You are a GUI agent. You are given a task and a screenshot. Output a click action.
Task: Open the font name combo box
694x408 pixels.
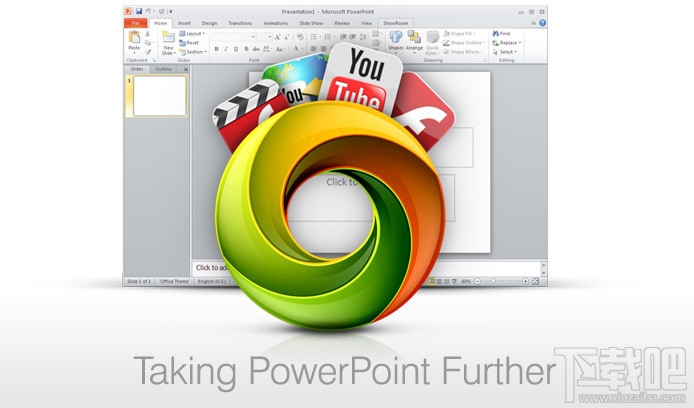coord(234,37)
